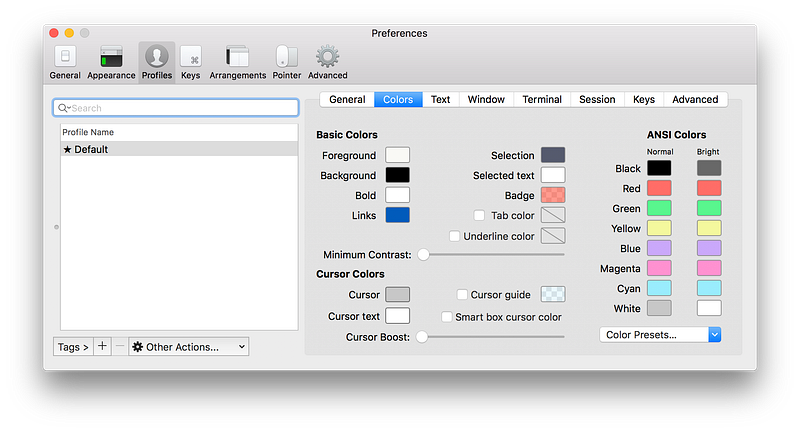Switch to the Text tab
The width and height of the screenshot is (800, 432).
[440, 99]
